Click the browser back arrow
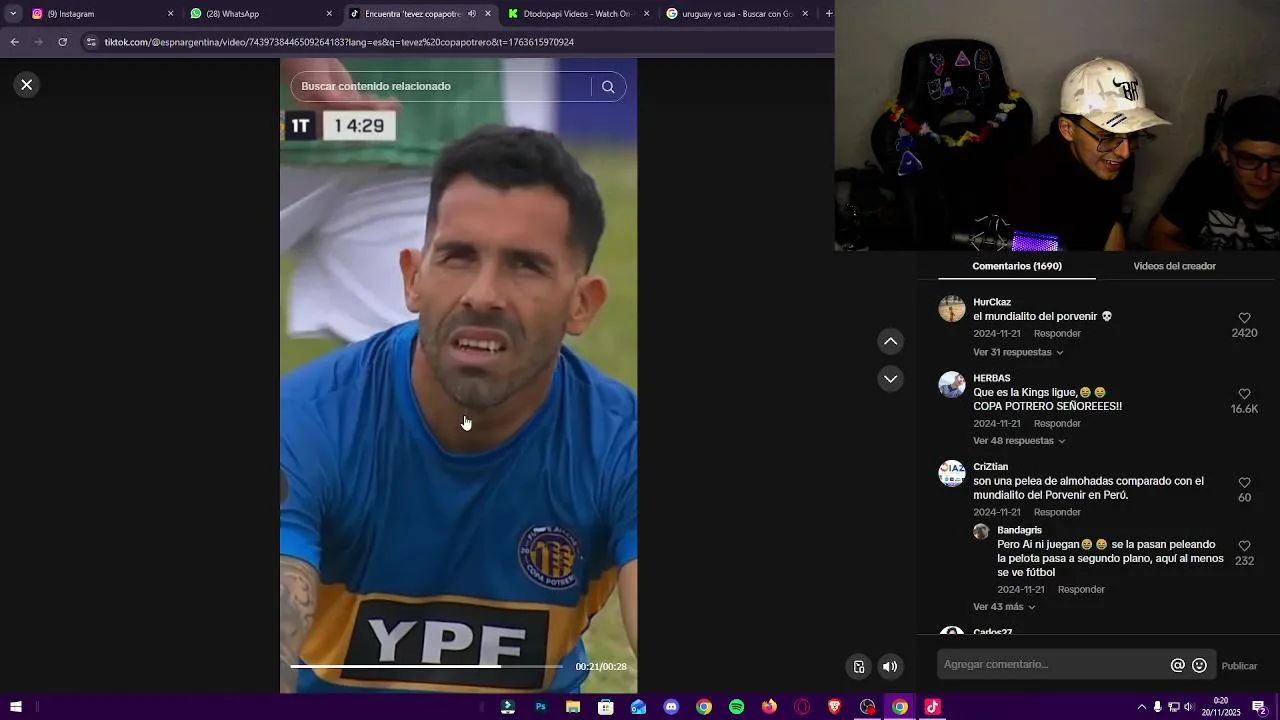 [x=14, y=42]
